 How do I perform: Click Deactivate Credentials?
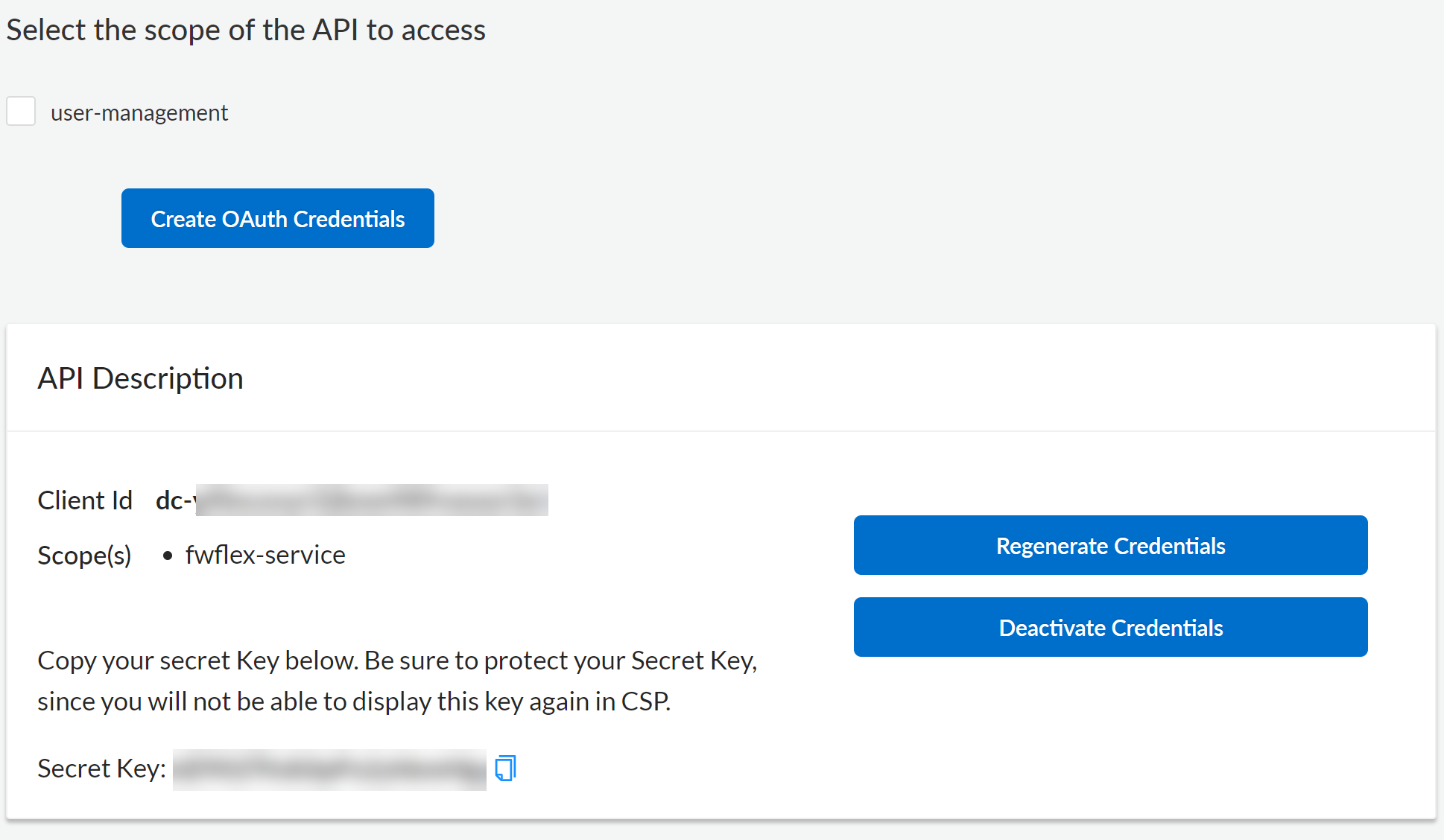(x=1110, y=627)
